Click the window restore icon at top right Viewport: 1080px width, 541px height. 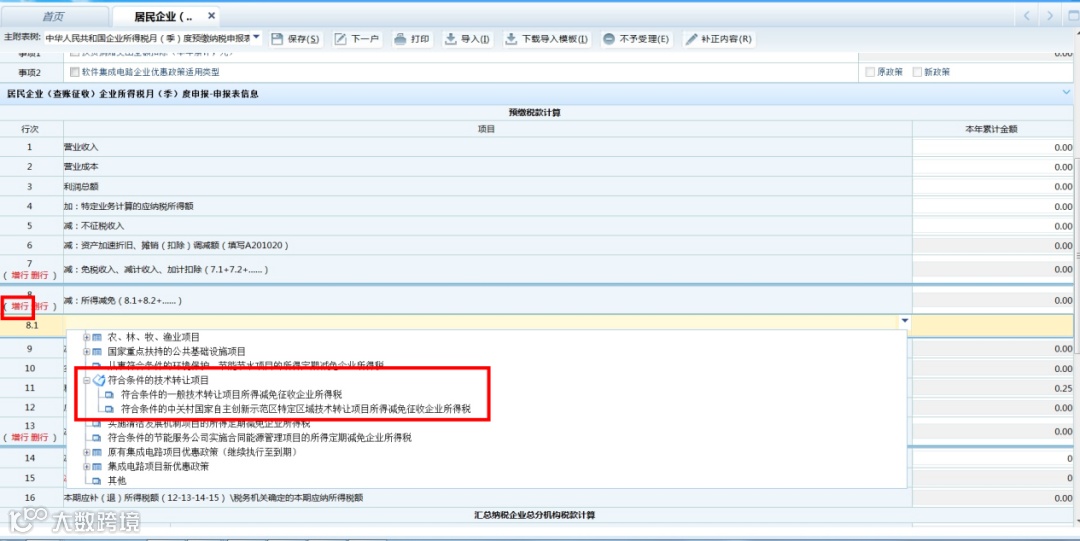(1073, 16)
